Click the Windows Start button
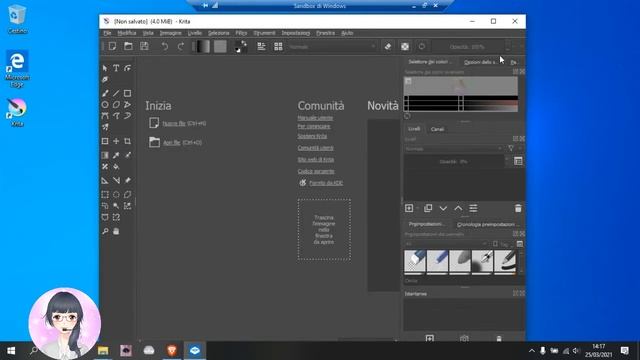The image size is (640, 360). 11,351
